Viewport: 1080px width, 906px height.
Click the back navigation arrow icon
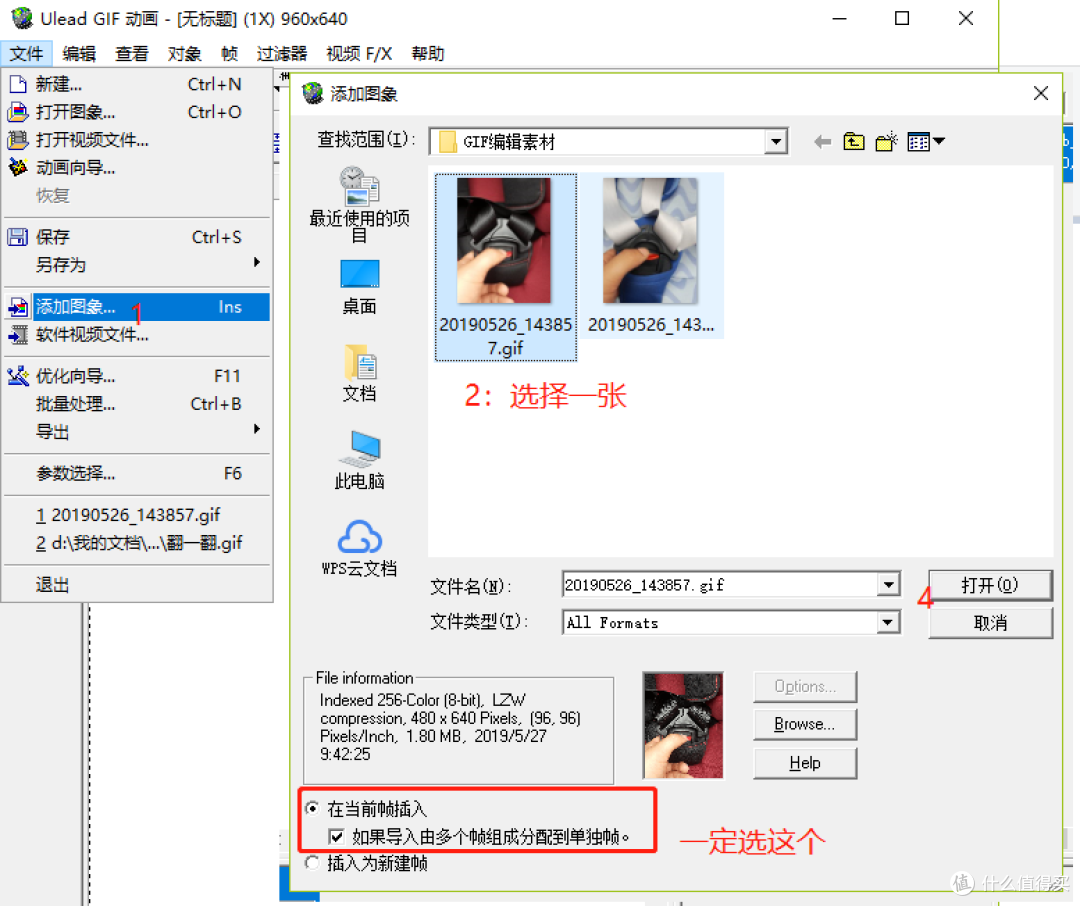pos(821,141)
